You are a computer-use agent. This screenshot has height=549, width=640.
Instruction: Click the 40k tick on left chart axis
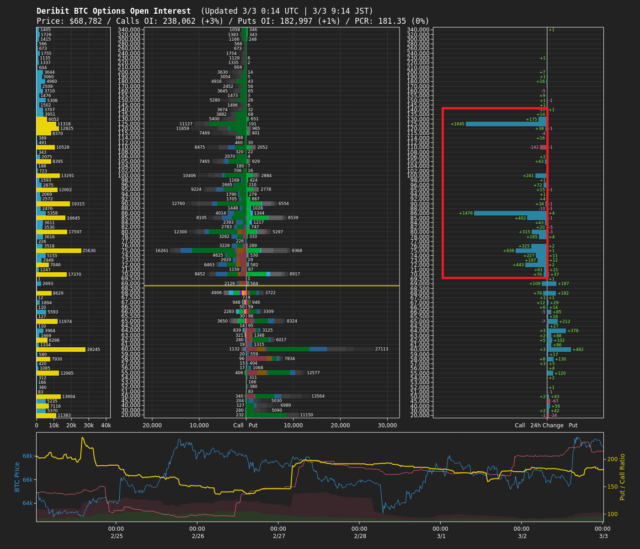107,425
